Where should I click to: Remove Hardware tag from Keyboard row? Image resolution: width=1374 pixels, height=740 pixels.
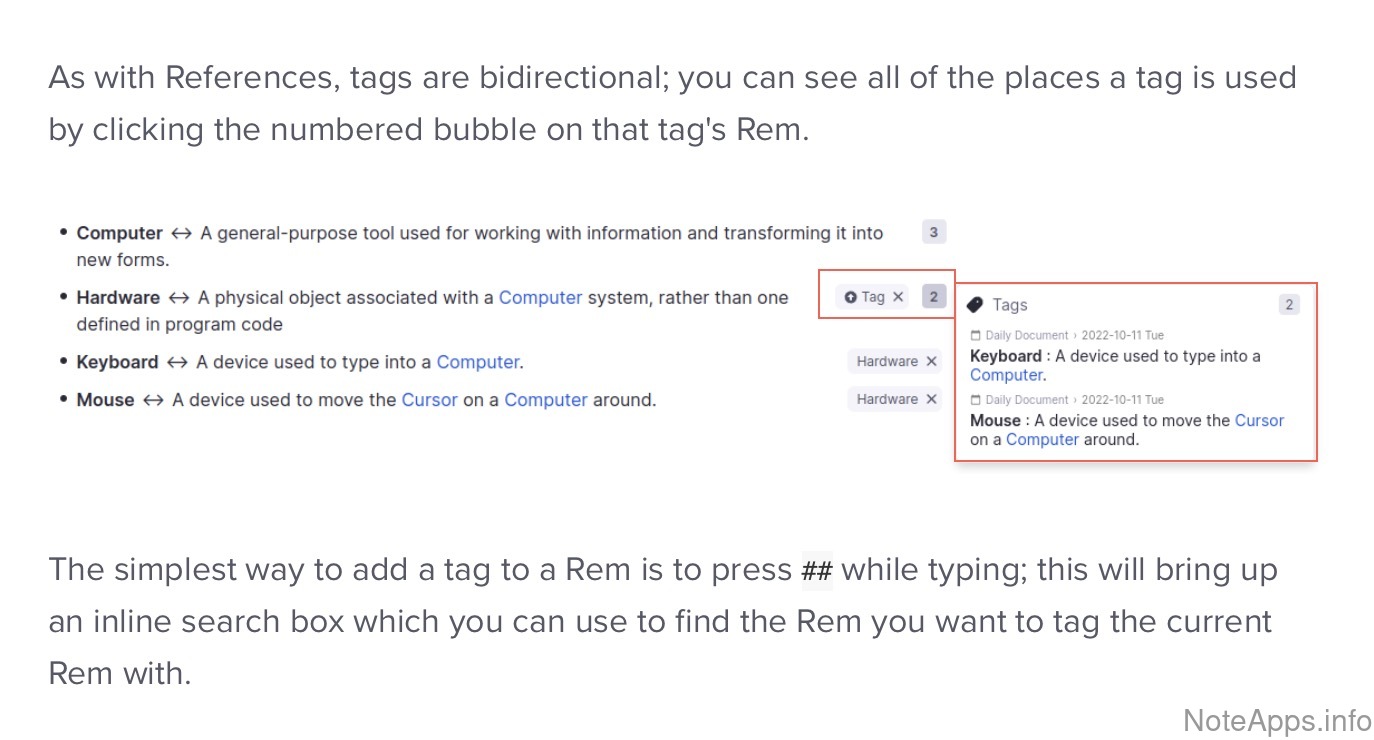click(932, 362)
